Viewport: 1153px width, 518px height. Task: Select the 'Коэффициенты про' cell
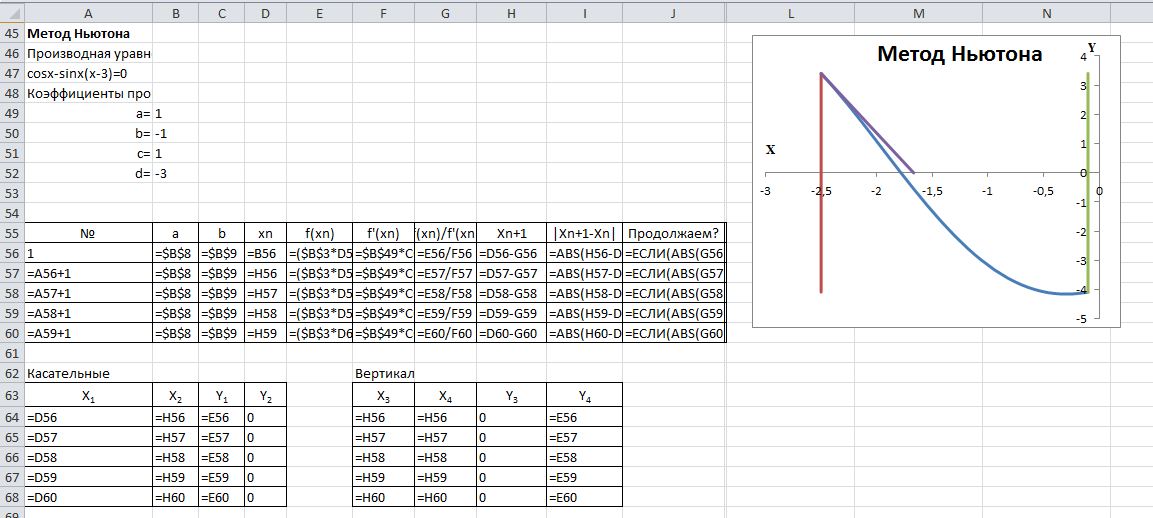88,93
